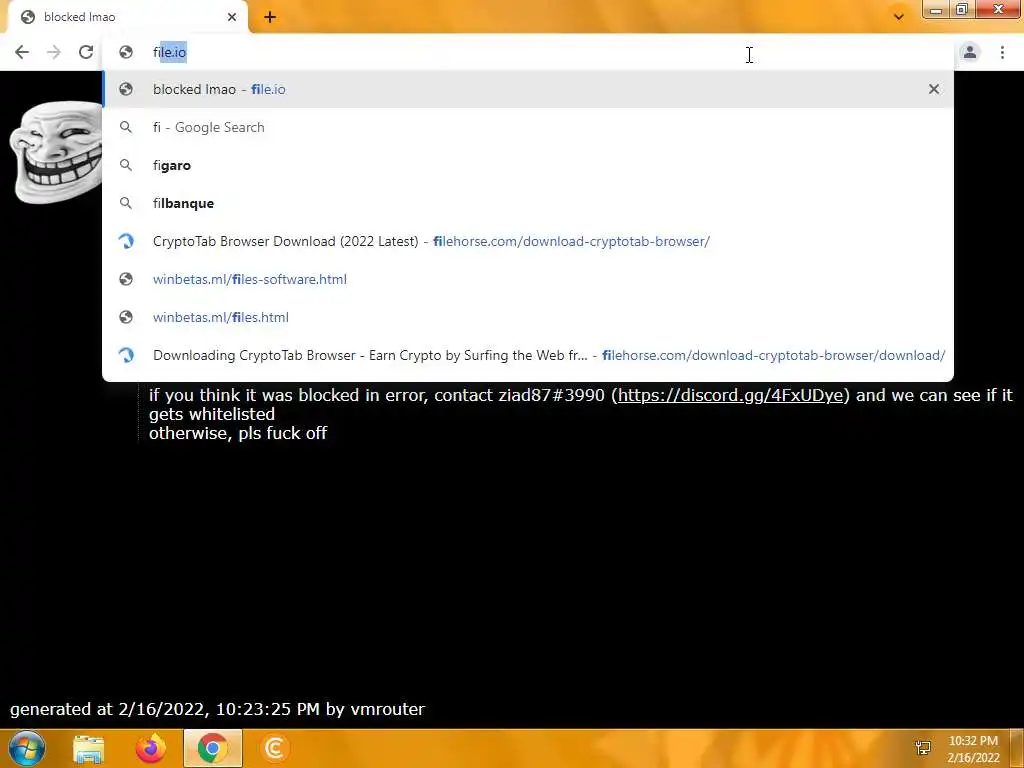
Task: Reload the current page
Action: tap(86, 52)
